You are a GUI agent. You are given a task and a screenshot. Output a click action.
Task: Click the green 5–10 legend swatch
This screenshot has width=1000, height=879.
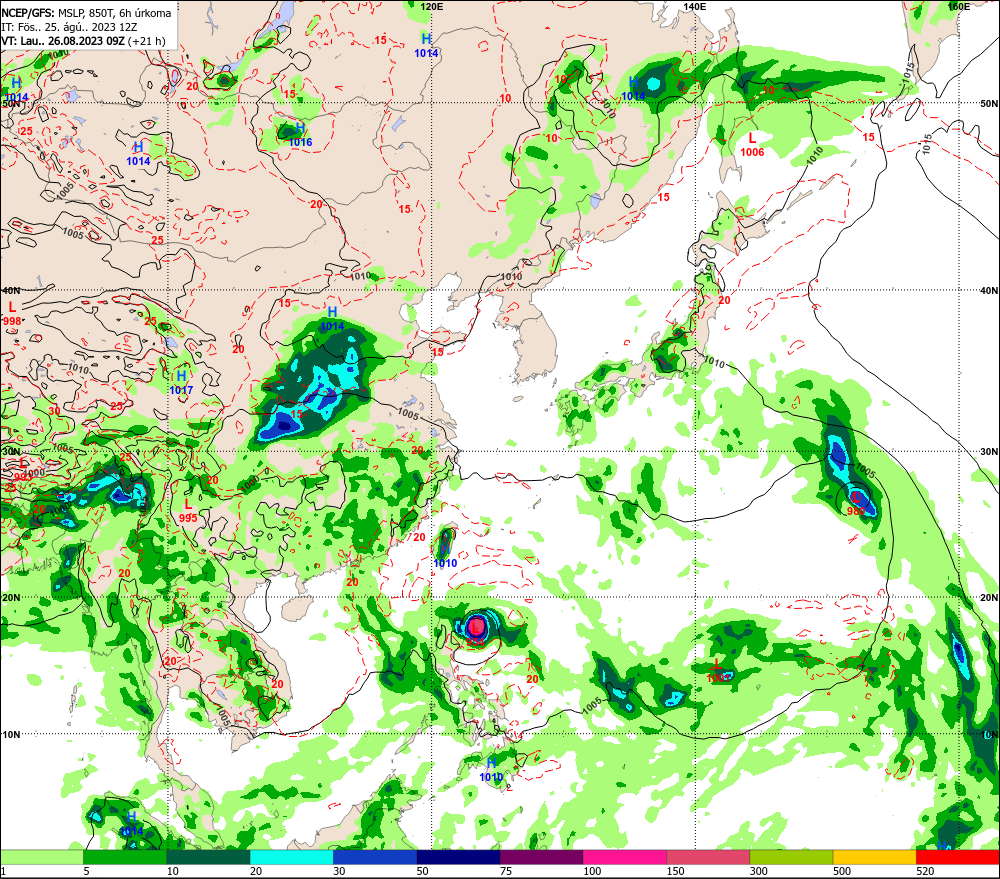point(125,857)
